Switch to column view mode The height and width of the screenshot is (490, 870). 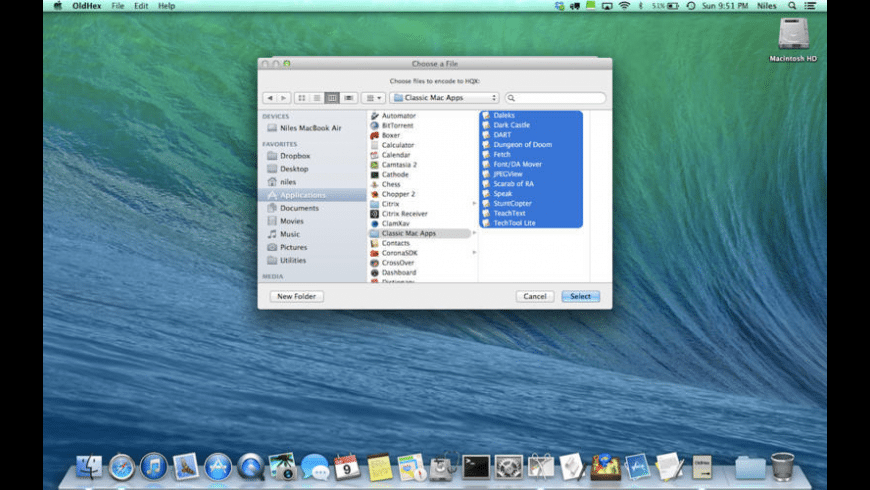[332, 98]
